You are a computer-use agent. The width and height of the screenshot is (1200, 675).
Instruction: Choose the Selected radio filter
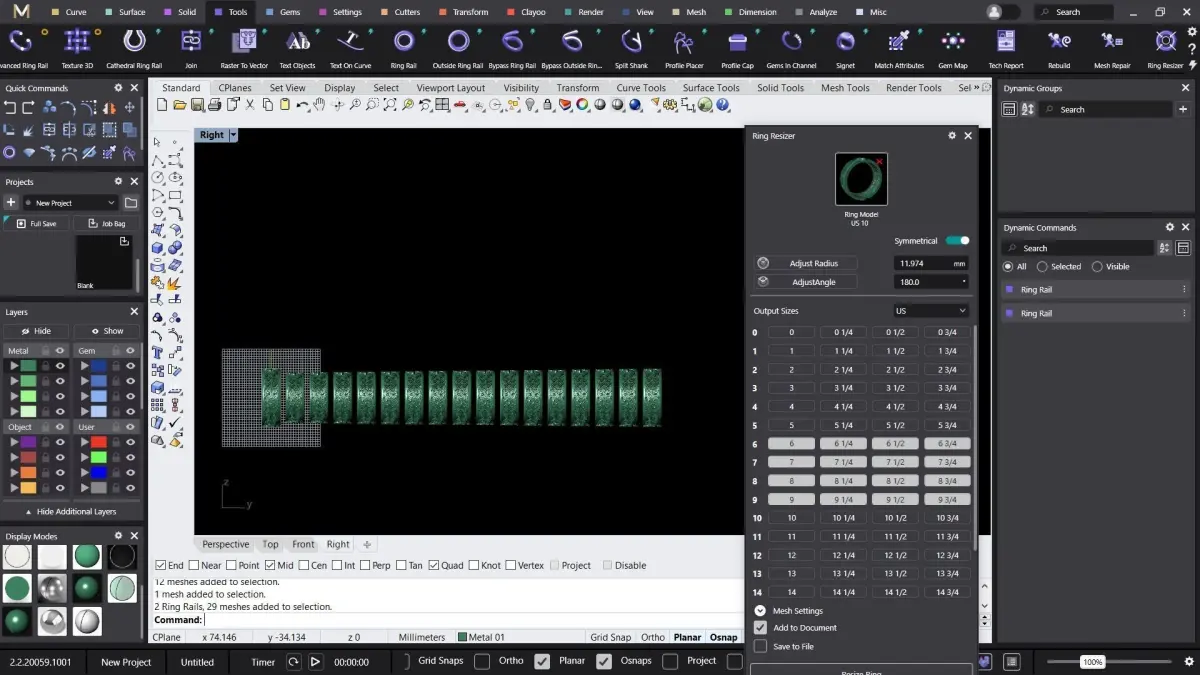point(1042,267)
